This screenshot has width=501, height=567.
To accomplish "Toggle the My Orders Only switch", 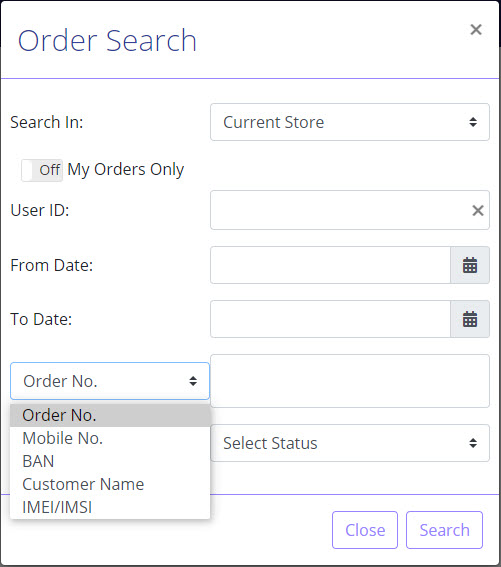I will 42,170.
